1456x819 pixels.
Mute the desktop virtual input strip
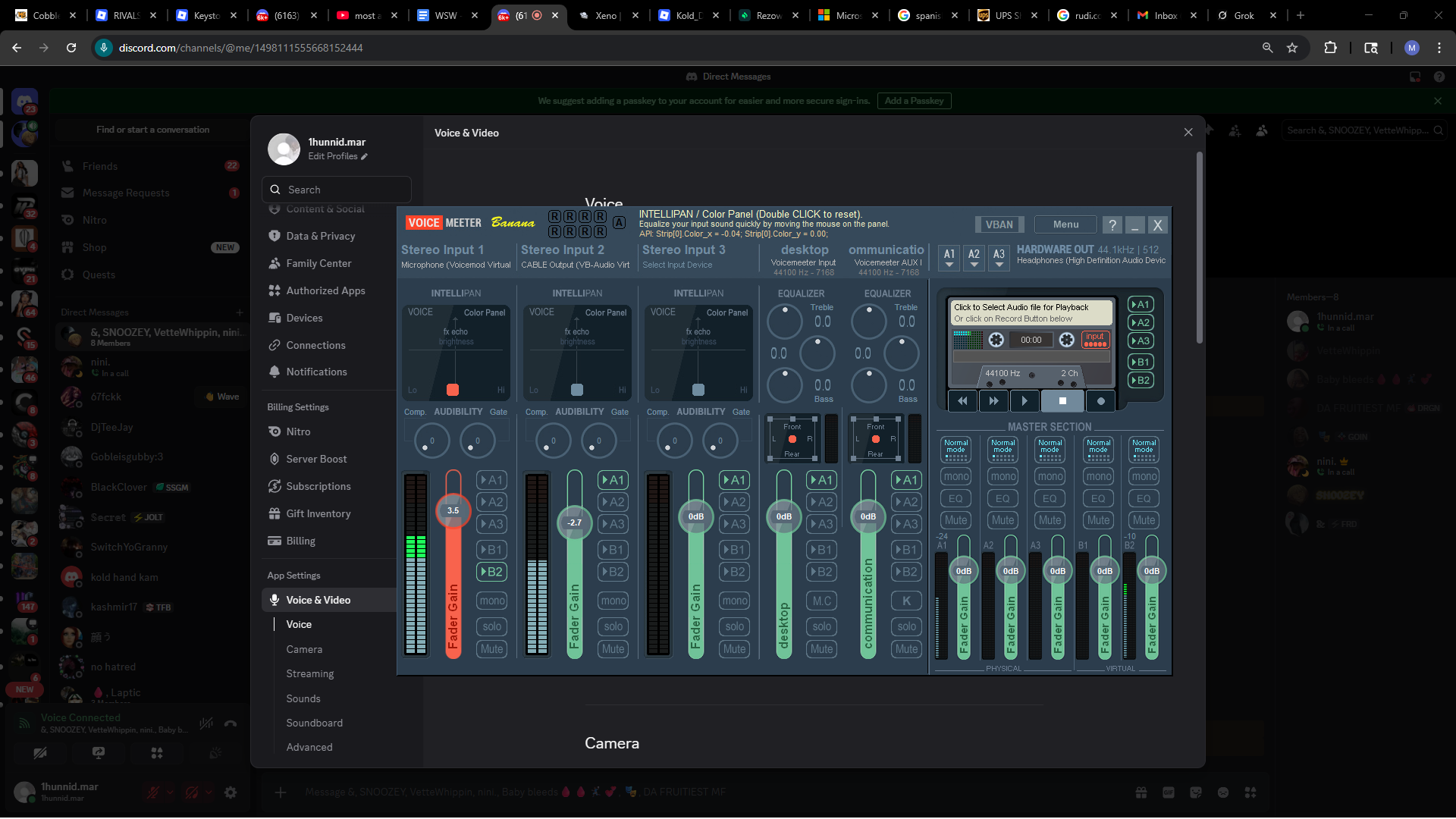click(821, 649)
